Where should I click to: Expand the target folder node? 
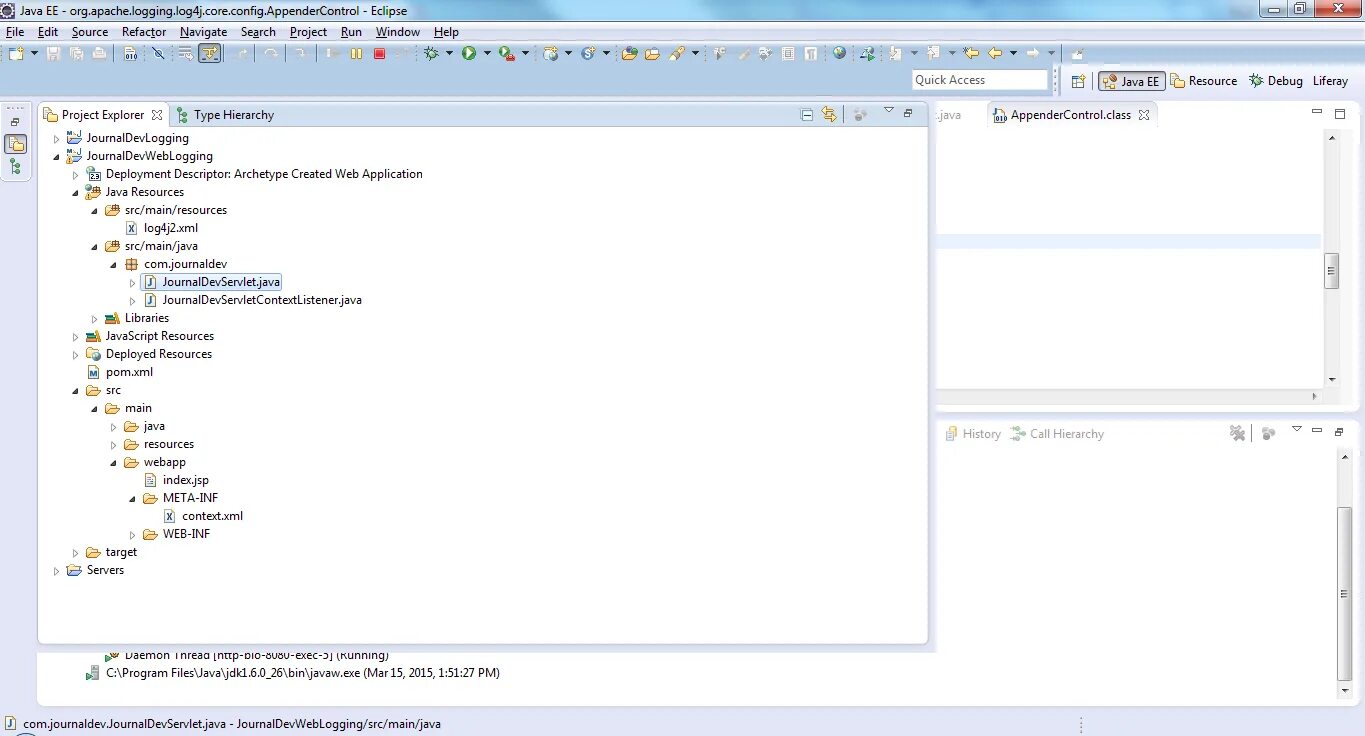pos(75,553)
